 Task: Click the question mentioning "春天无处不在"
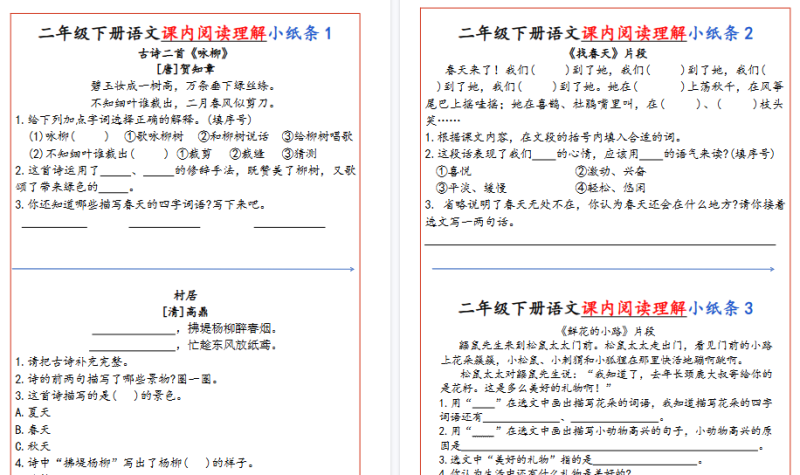[605, 204]
